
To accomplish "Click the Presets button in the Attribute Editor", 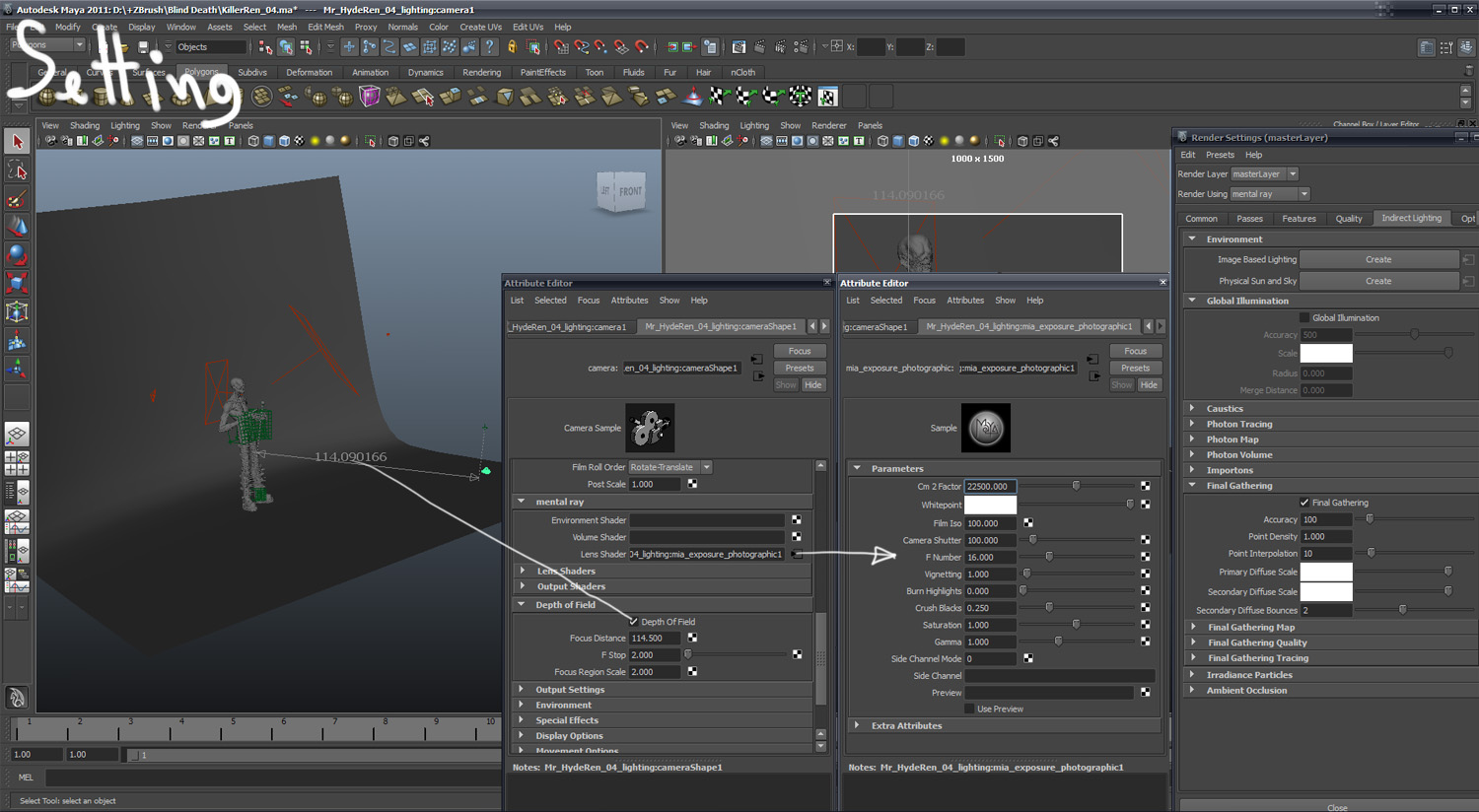I will [800, 368].
